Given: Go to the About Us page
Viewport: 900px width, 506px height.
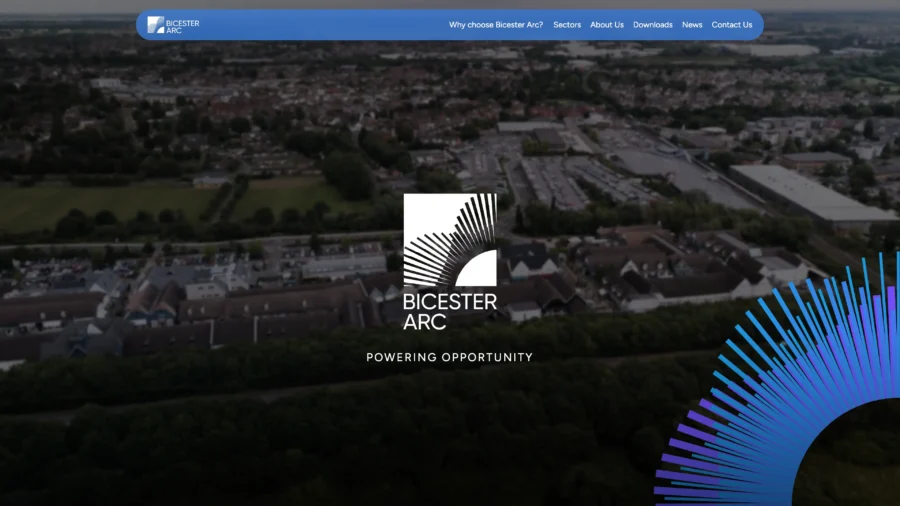Looking at the screenshot, I should (x=607, y=25).
